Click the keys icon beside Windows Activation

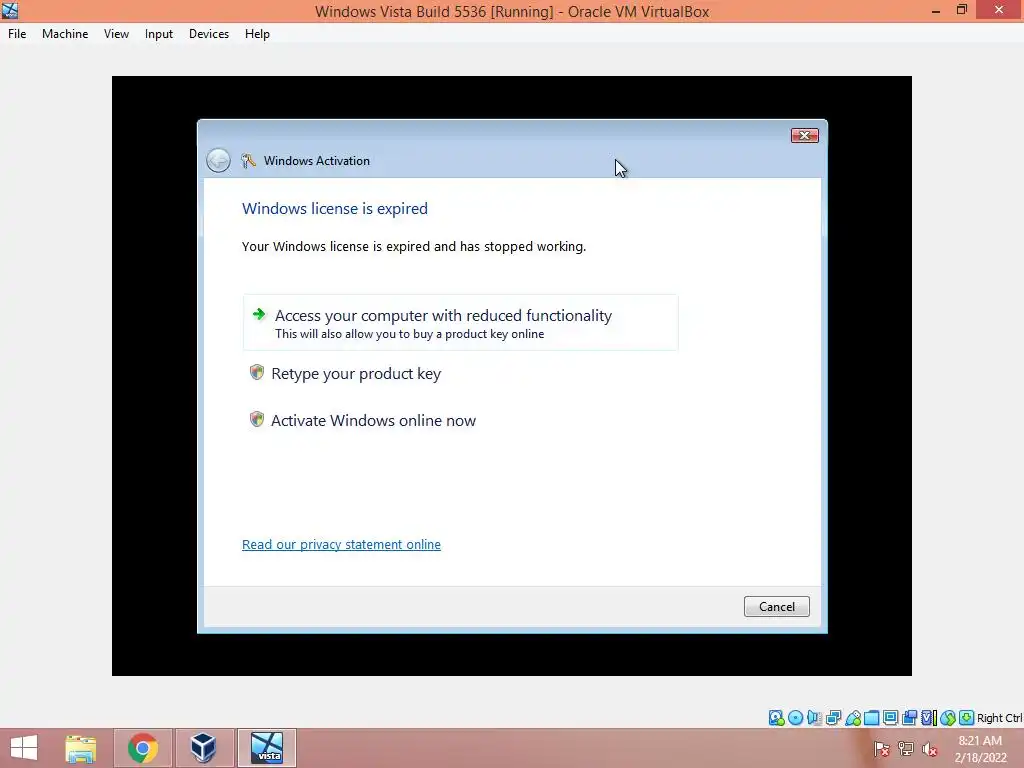coord(248,161)
